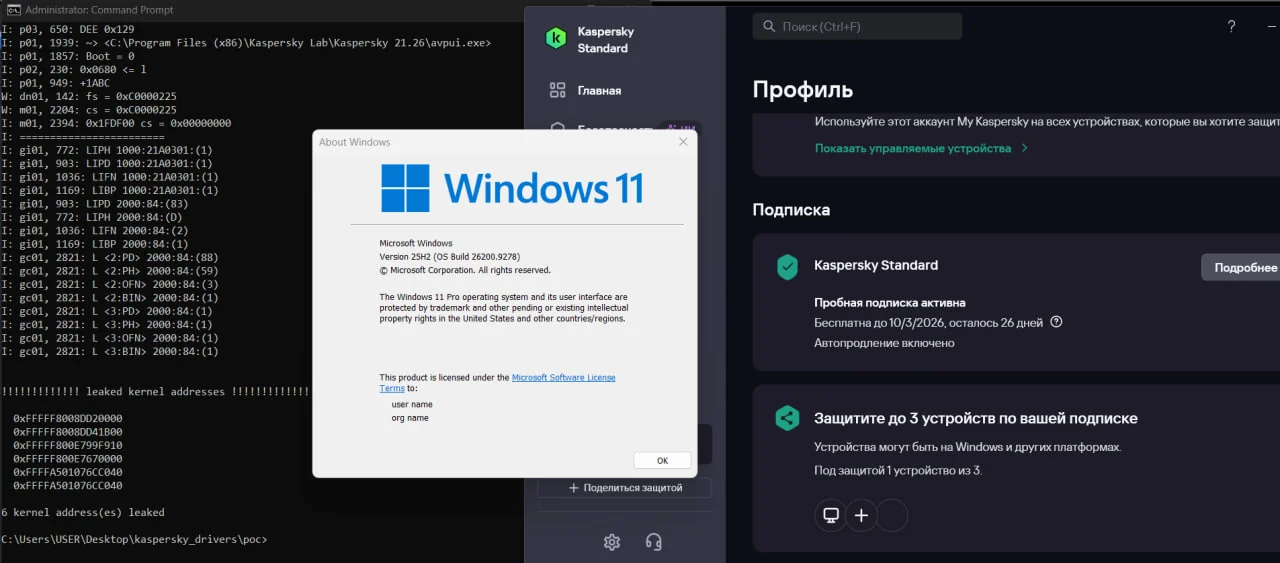Open 'Показать управляемые устройства' link
This screenshot has height=563, width=1280.
pyautogui.click(x=921, y=148)
